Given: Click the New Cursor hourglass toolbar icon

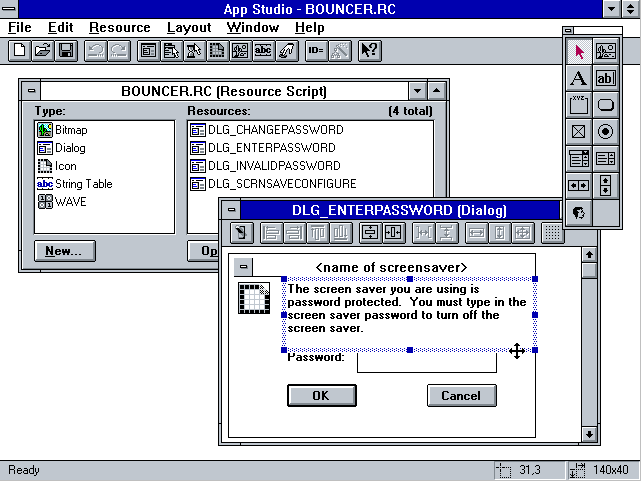Looking at the screenshot, I should 194,51.
